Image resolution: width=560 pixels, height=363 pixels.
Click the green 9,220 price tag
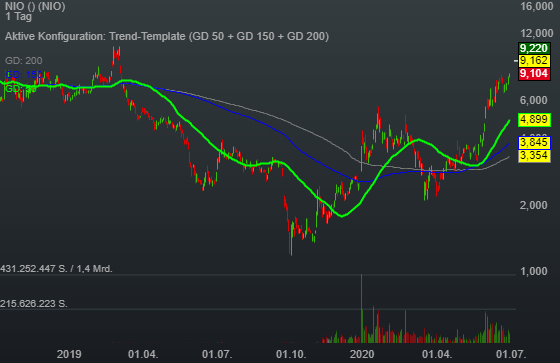point(534,48)
